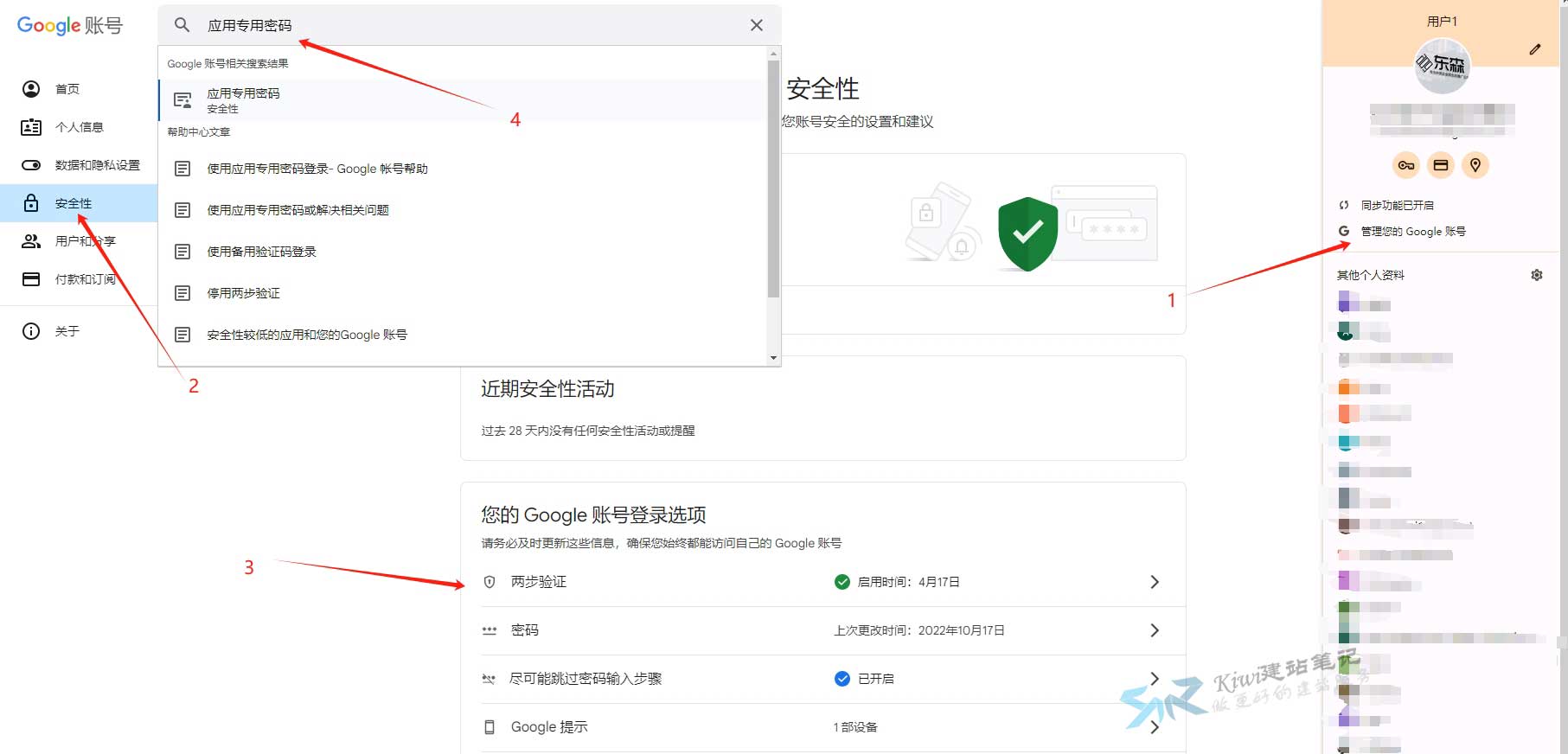Image resolution: width=1568 pixels, height=754 pixels.
Task: Click 上次更改时间：2022年10月17日 text
Action: pos(919,630)
